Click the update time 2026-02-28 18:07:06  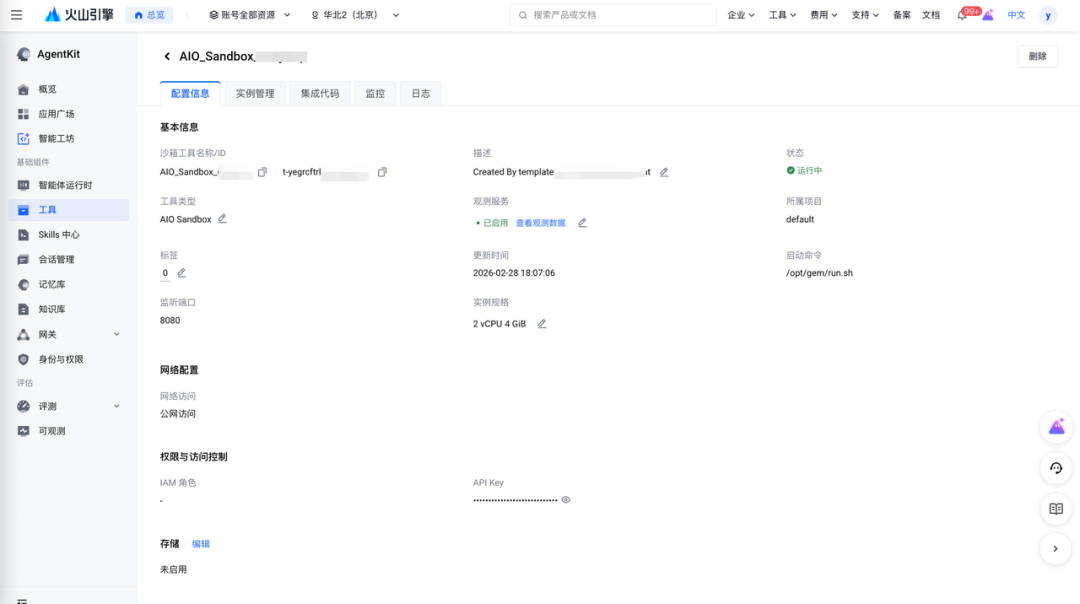[x=514, y=273]
